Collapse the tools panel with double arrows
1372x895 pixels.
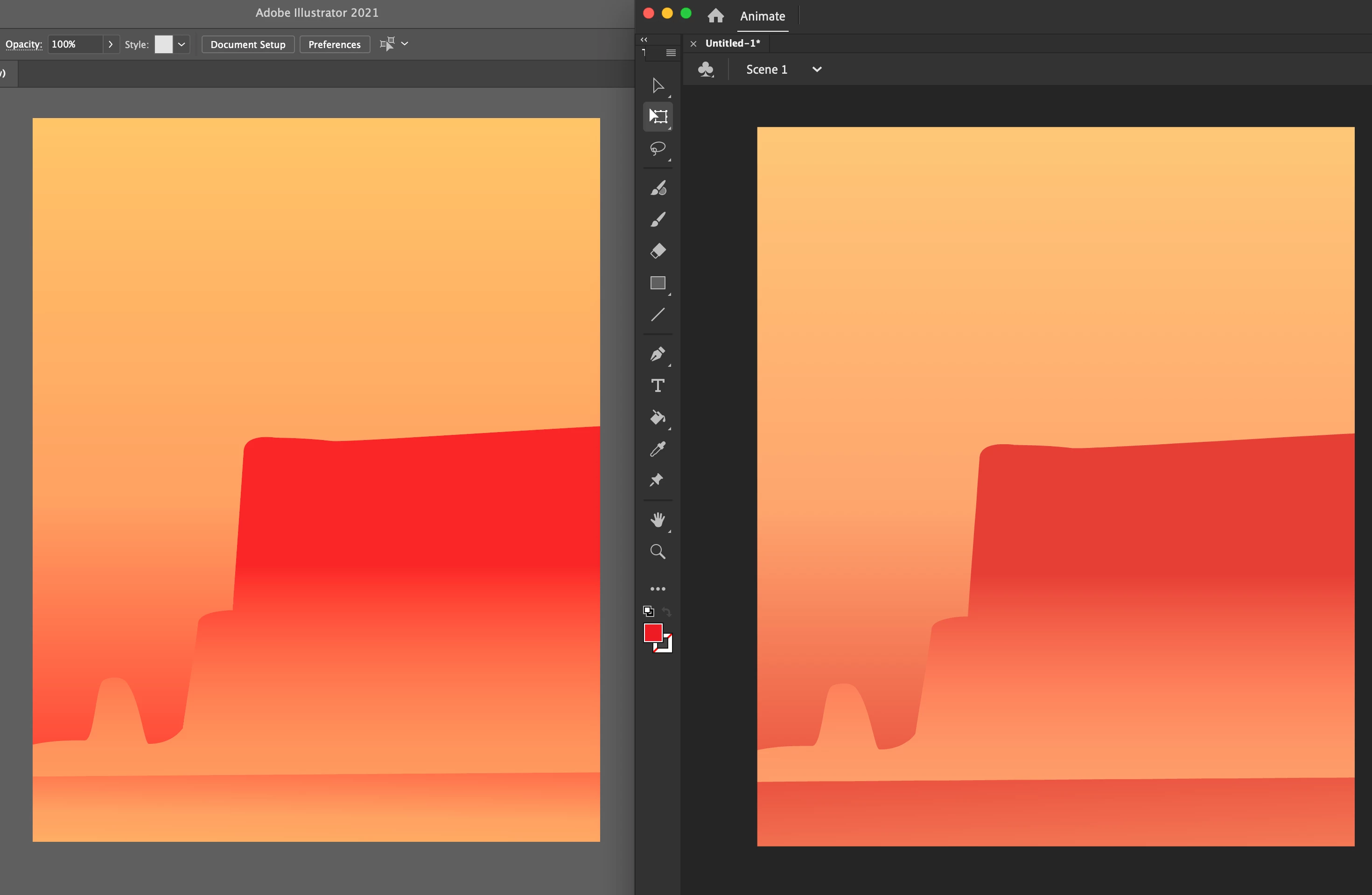click(x=644, y=40)
